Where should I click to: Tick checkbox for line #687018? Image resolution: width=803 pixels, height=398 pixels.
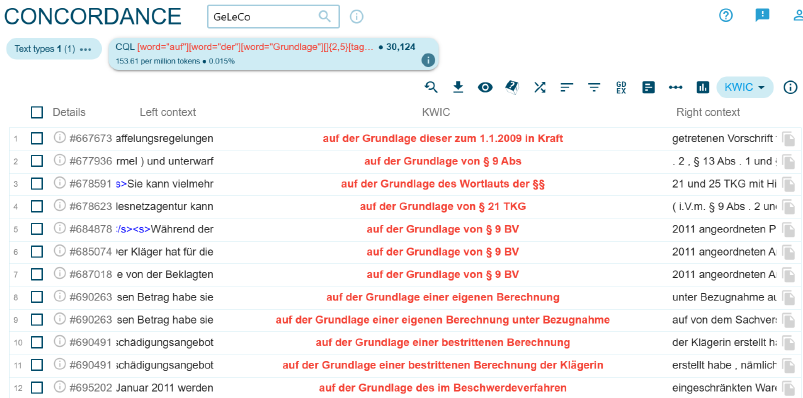37,274
